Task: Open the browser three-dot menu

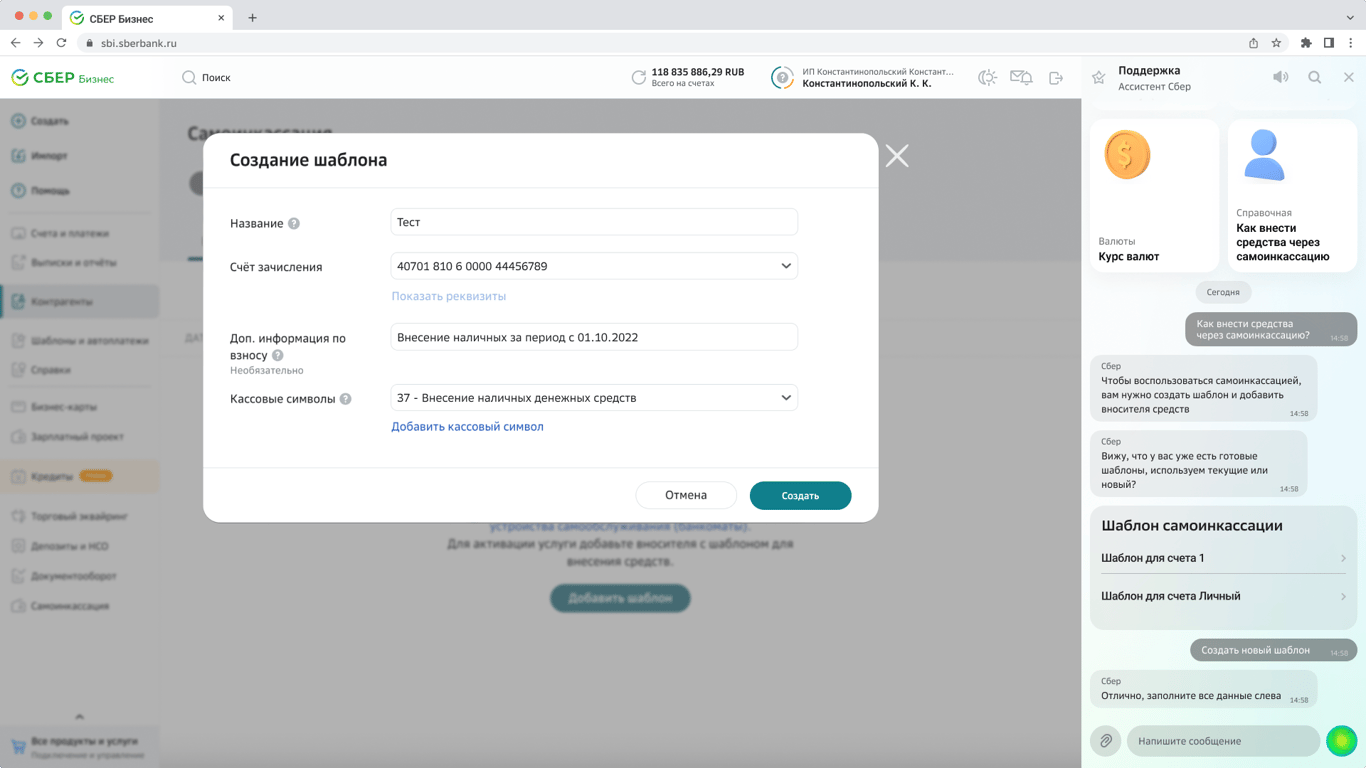Action: [1351, 43]
